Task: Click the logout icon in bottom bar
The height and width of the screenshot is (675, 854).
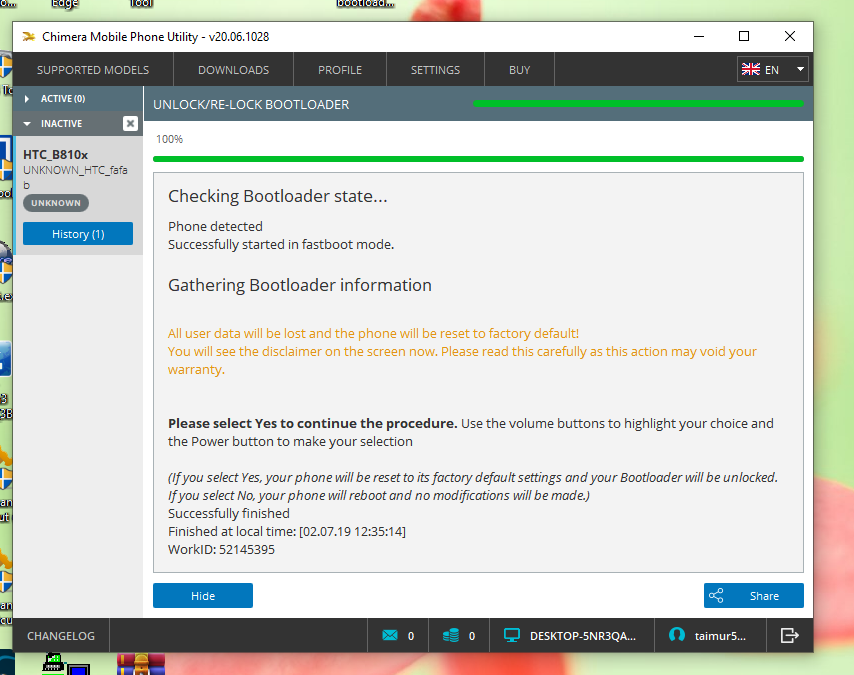Action: point(789,635)
